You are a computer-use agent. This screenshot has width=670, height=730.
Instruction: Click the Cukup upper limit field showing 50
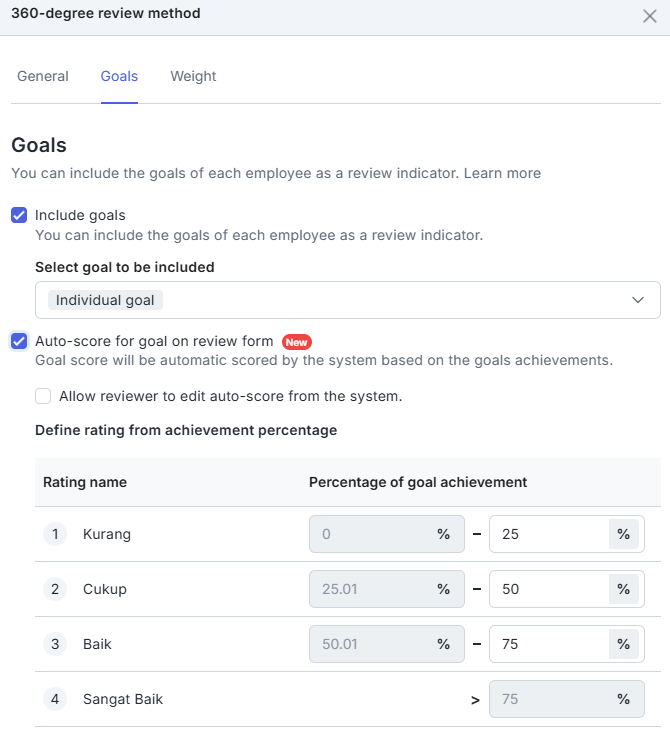click(x=567, y=589)
